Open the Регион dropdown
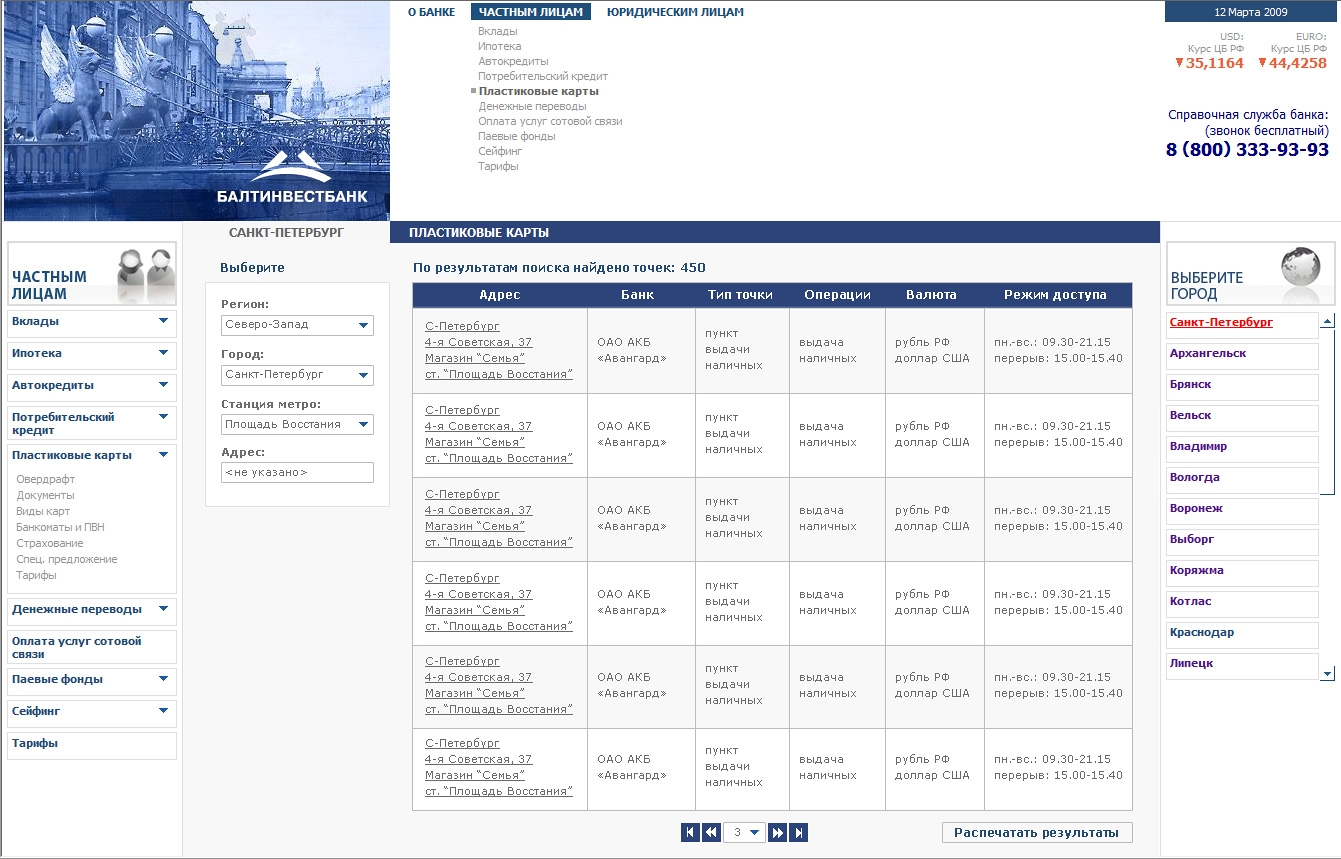The image size is (1341, 859). point(297,325)
